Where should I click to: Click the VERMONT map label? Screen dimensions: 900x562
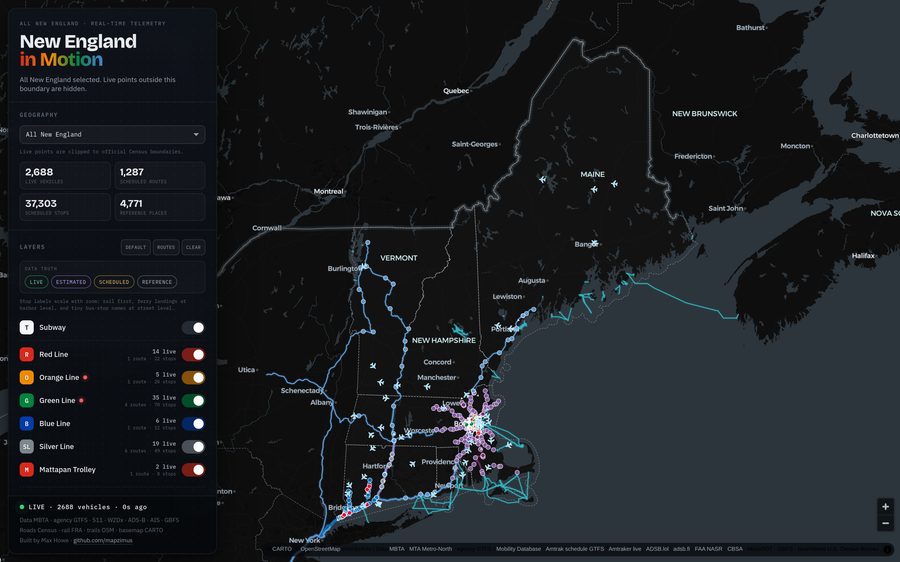(399, 258)
